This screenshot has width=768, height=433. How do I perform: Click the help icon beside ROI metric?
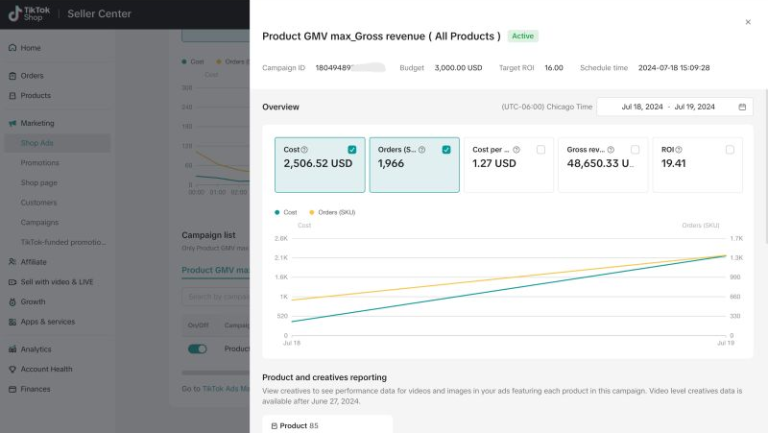click(679, 150)
